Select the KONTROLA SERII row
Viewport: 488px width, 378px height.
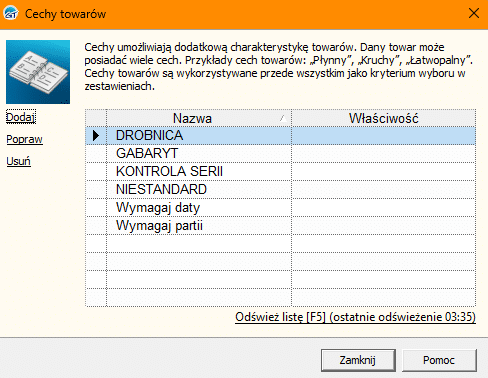click(280, 172)
